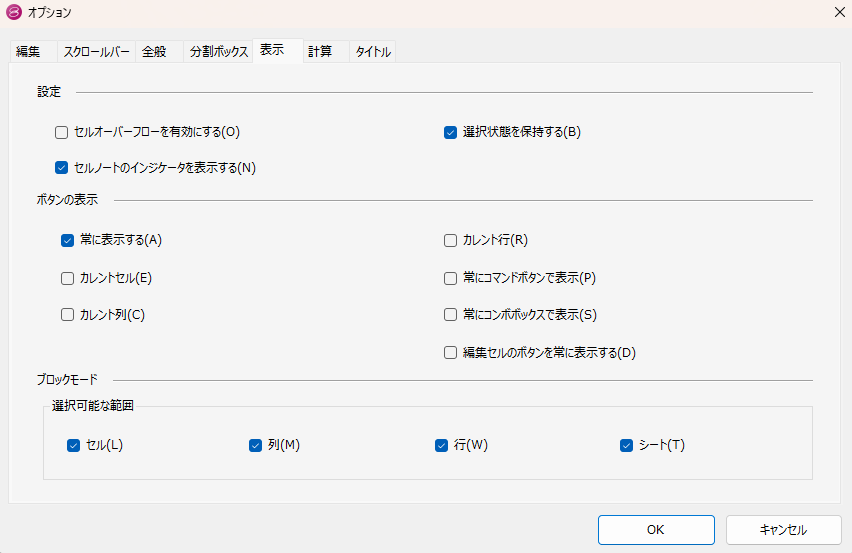Click the application icon in the title bar

point(14,12)
